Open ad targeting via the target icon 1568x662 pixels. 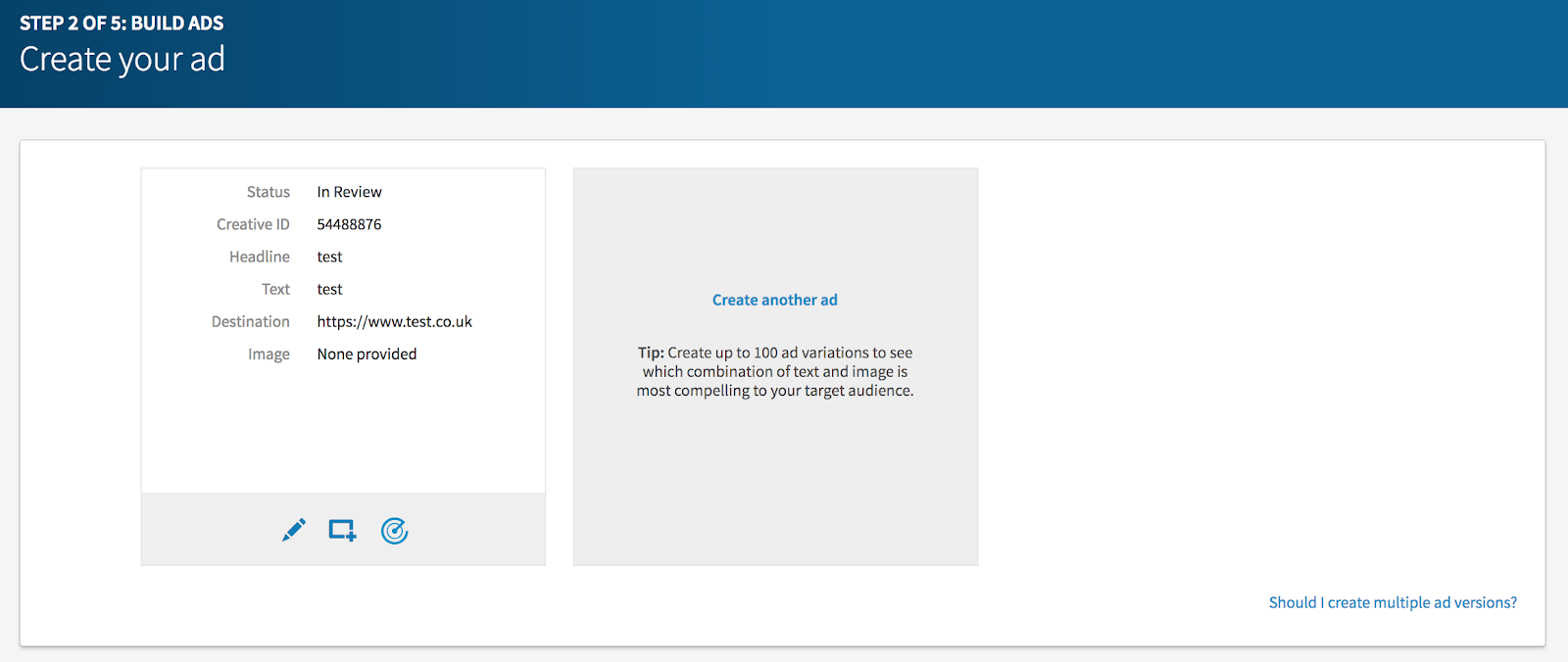pos(394,530)
